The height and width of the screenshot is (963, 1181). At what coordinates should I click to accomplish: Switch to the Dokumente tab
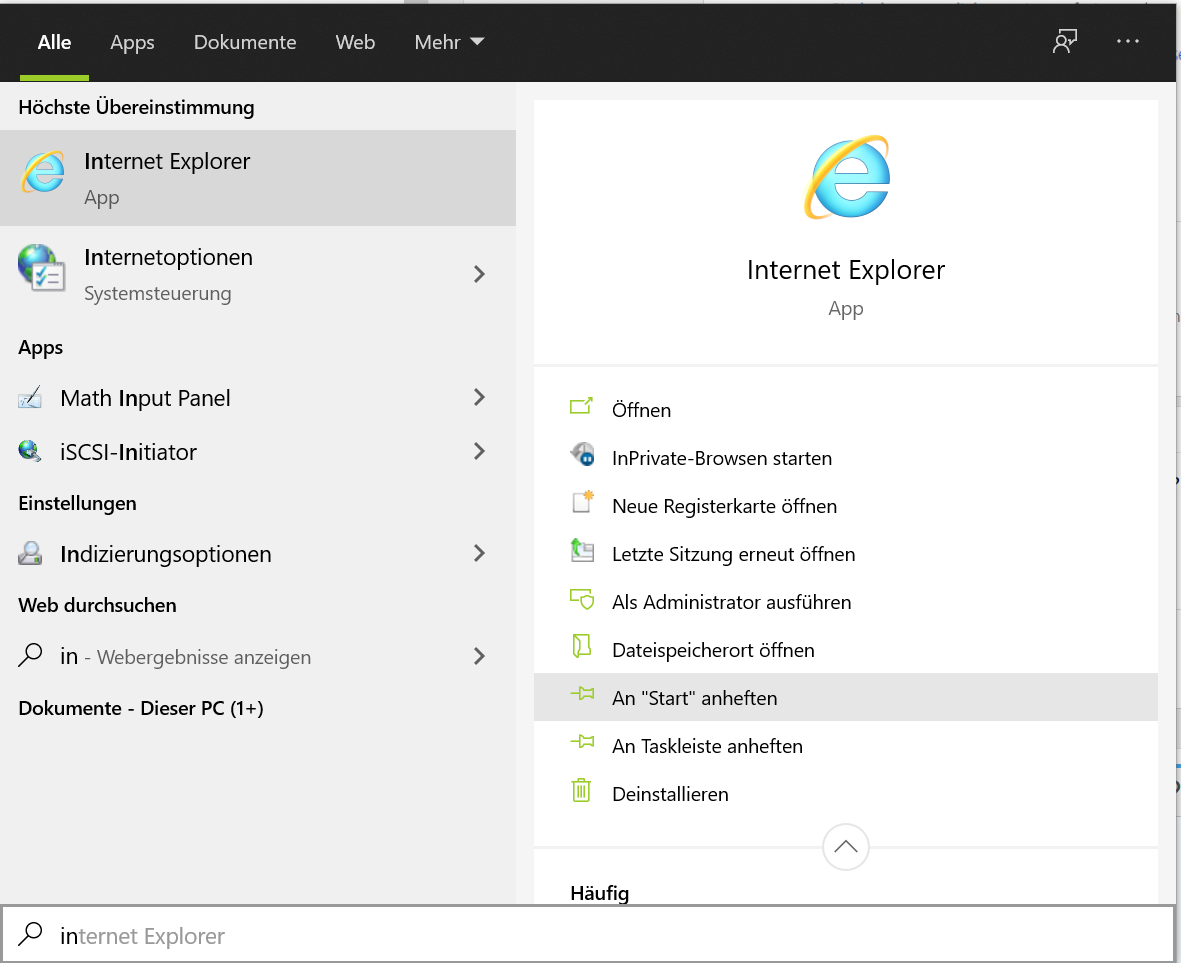[x=245, y=42]
